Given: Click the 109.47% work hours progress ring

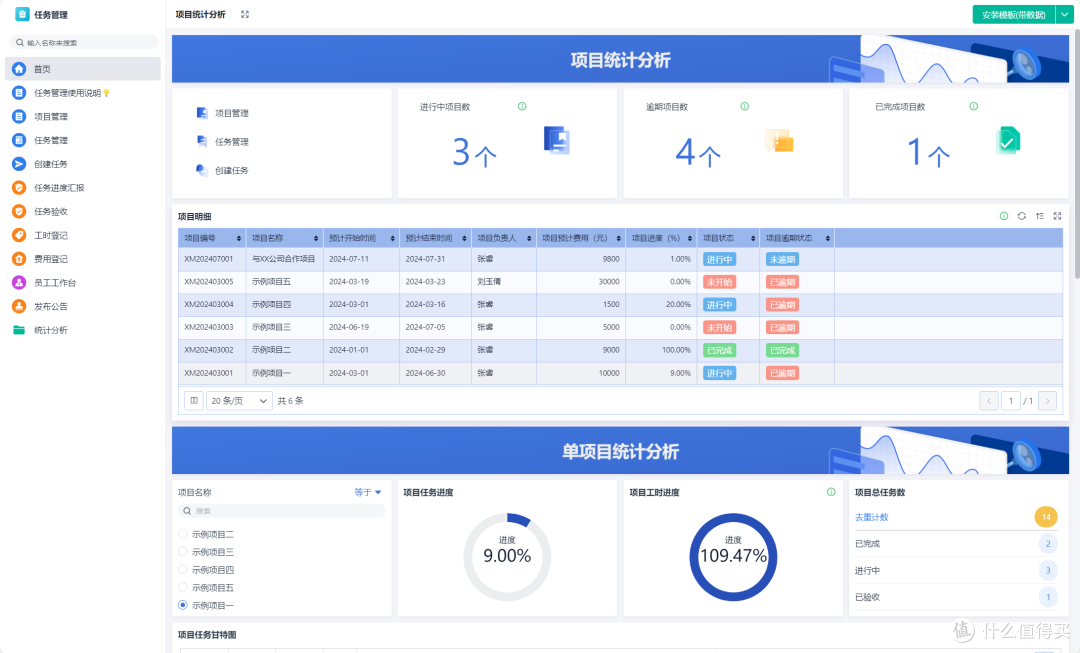Looking at the screenshot, I should [x=733, y=557].
